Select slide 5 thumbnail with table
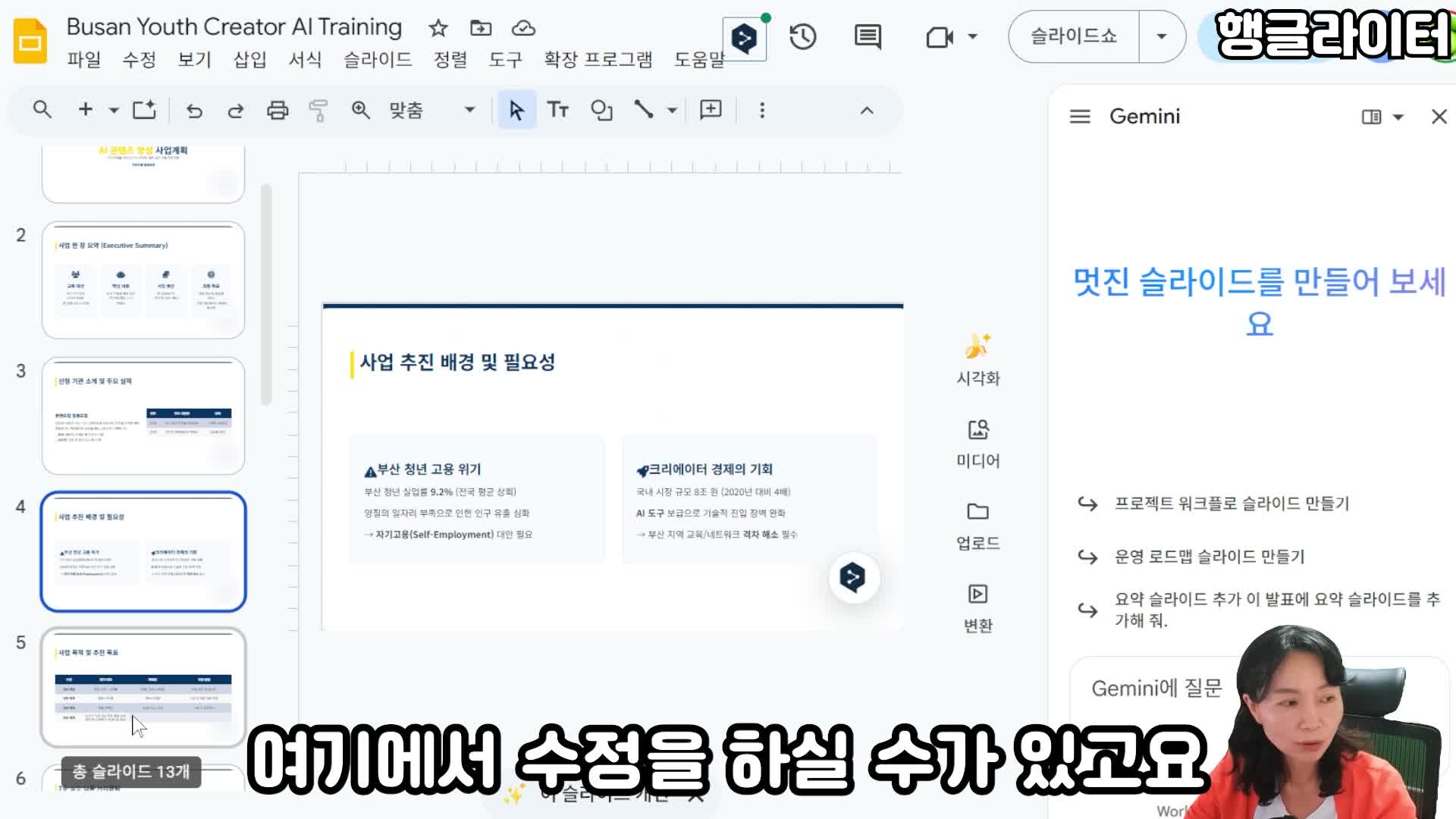Viewport: 1456px width, 819px height. 143,687
